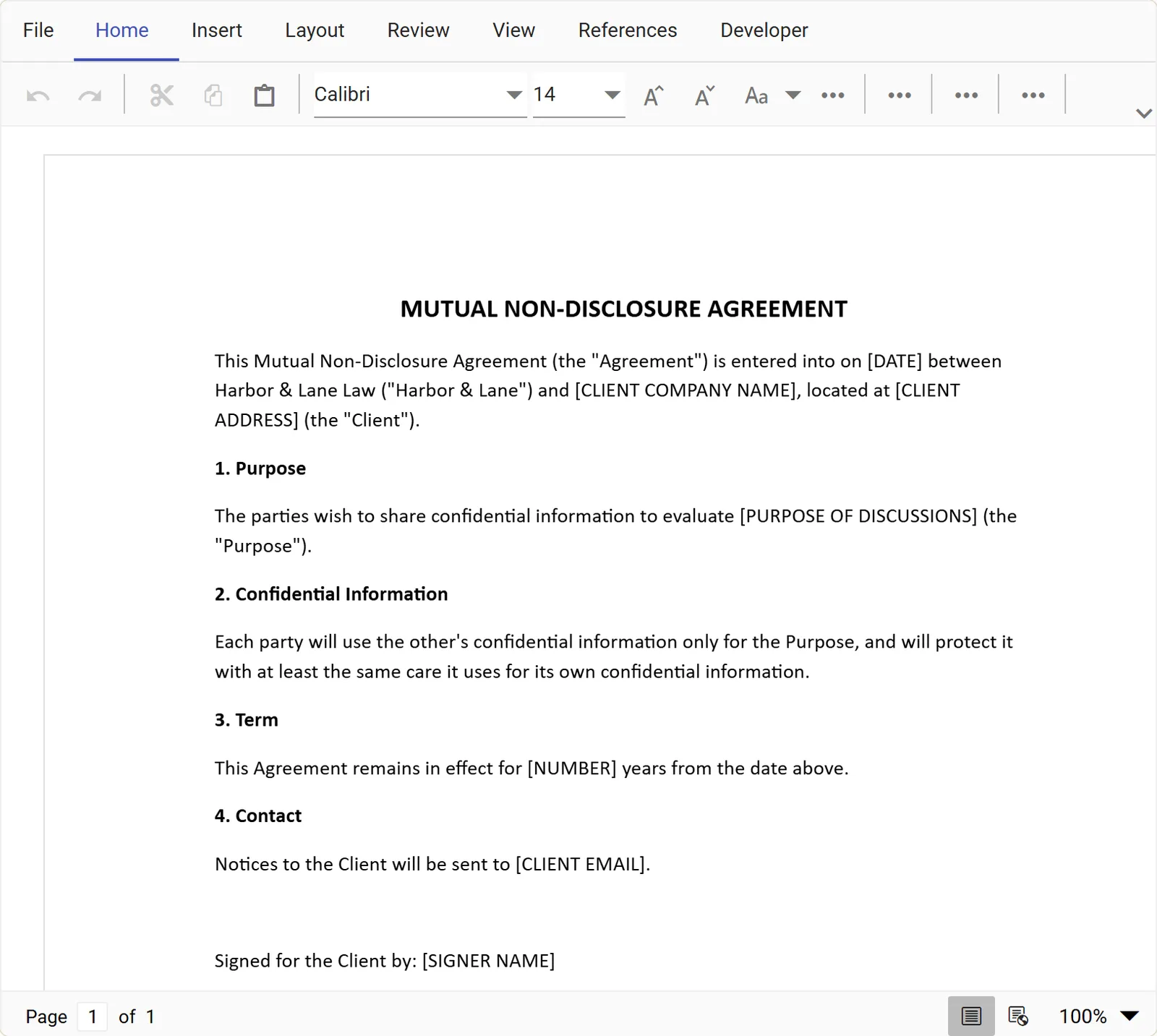The image size is (1157, 1036).
Task: Click the title "MUTUAL NON-DISCLOSURE AGREEMENT"
Action: (x=623, y=309)
